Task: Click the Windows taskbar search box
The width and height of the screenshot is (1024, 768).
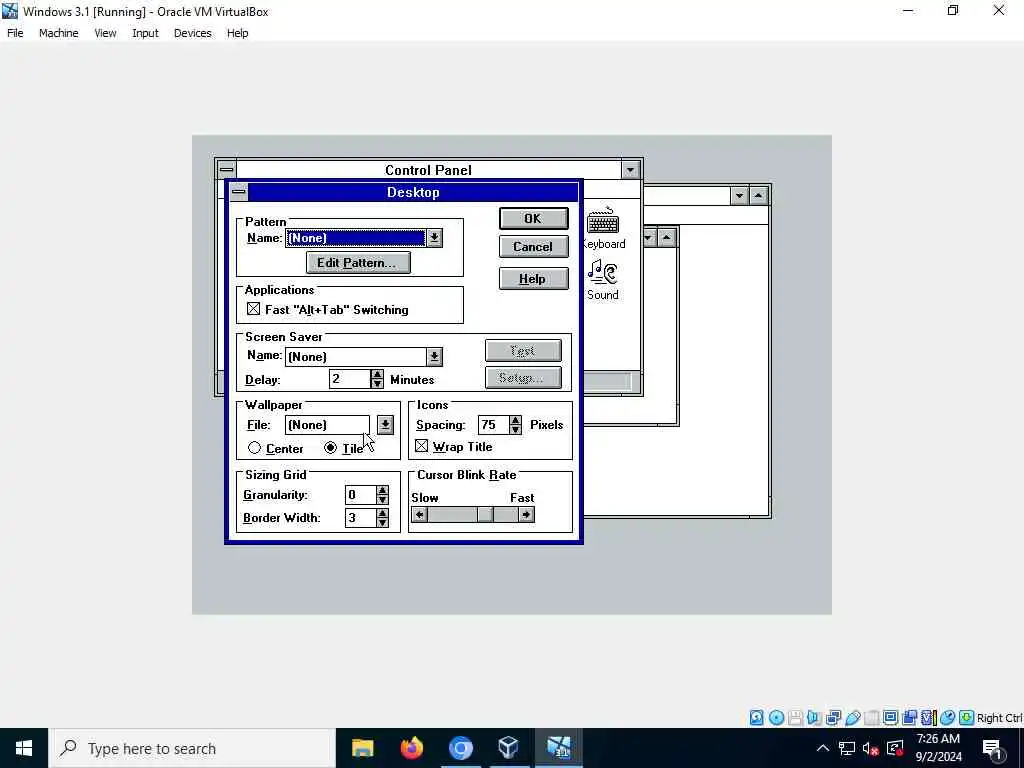Action: [193, 748]
